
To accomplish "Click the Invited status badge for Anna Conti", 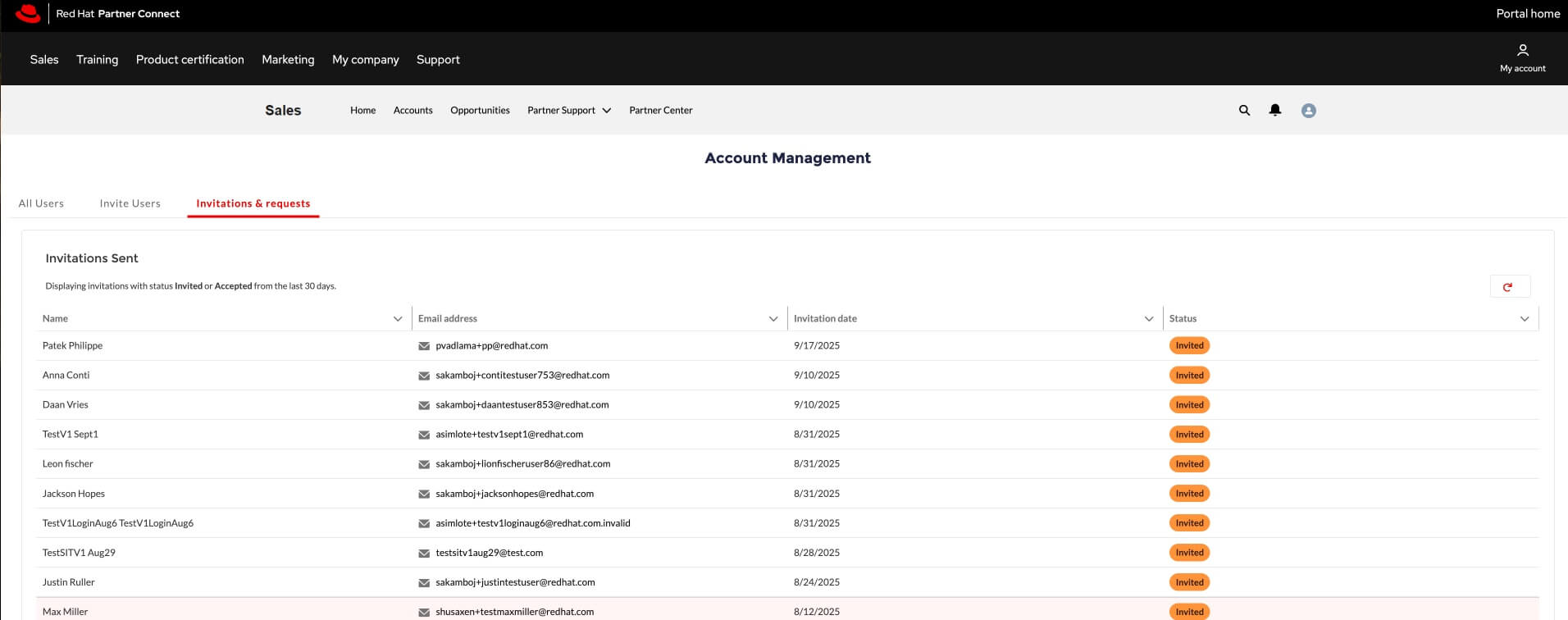I will [x=1189, y=376].
